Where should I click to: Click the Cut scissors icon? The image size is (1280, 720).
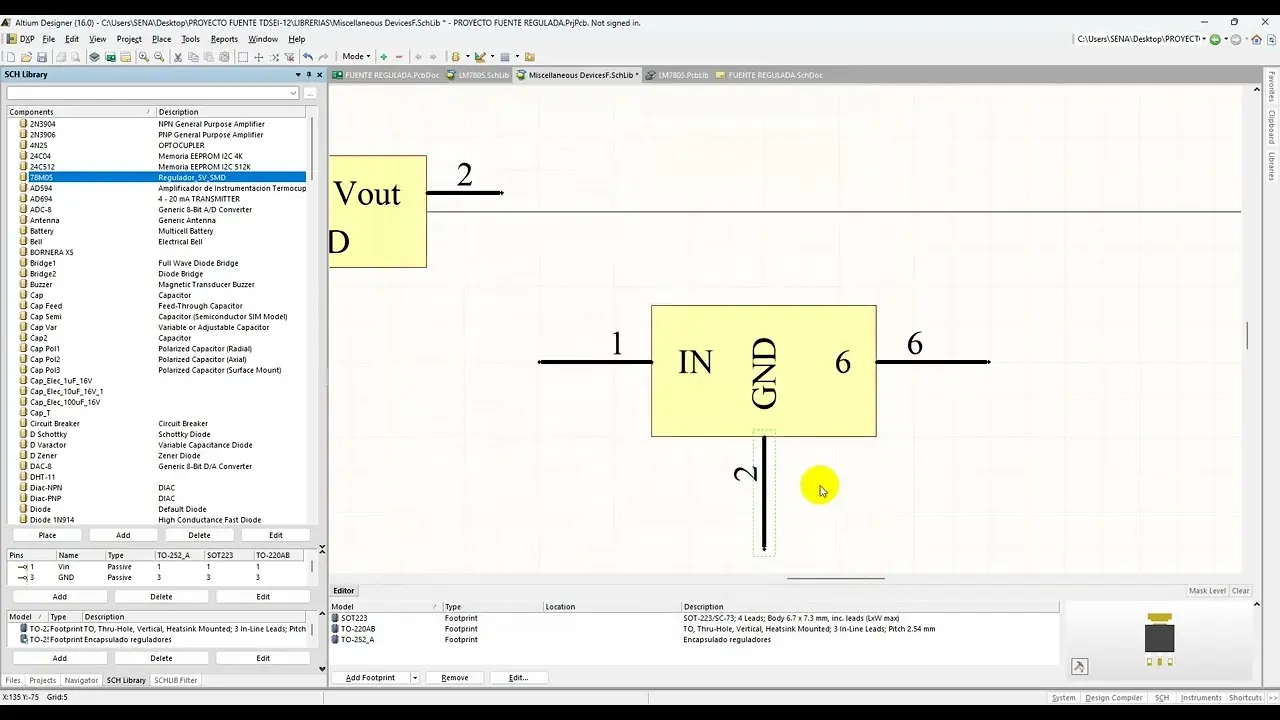point(178,57)
